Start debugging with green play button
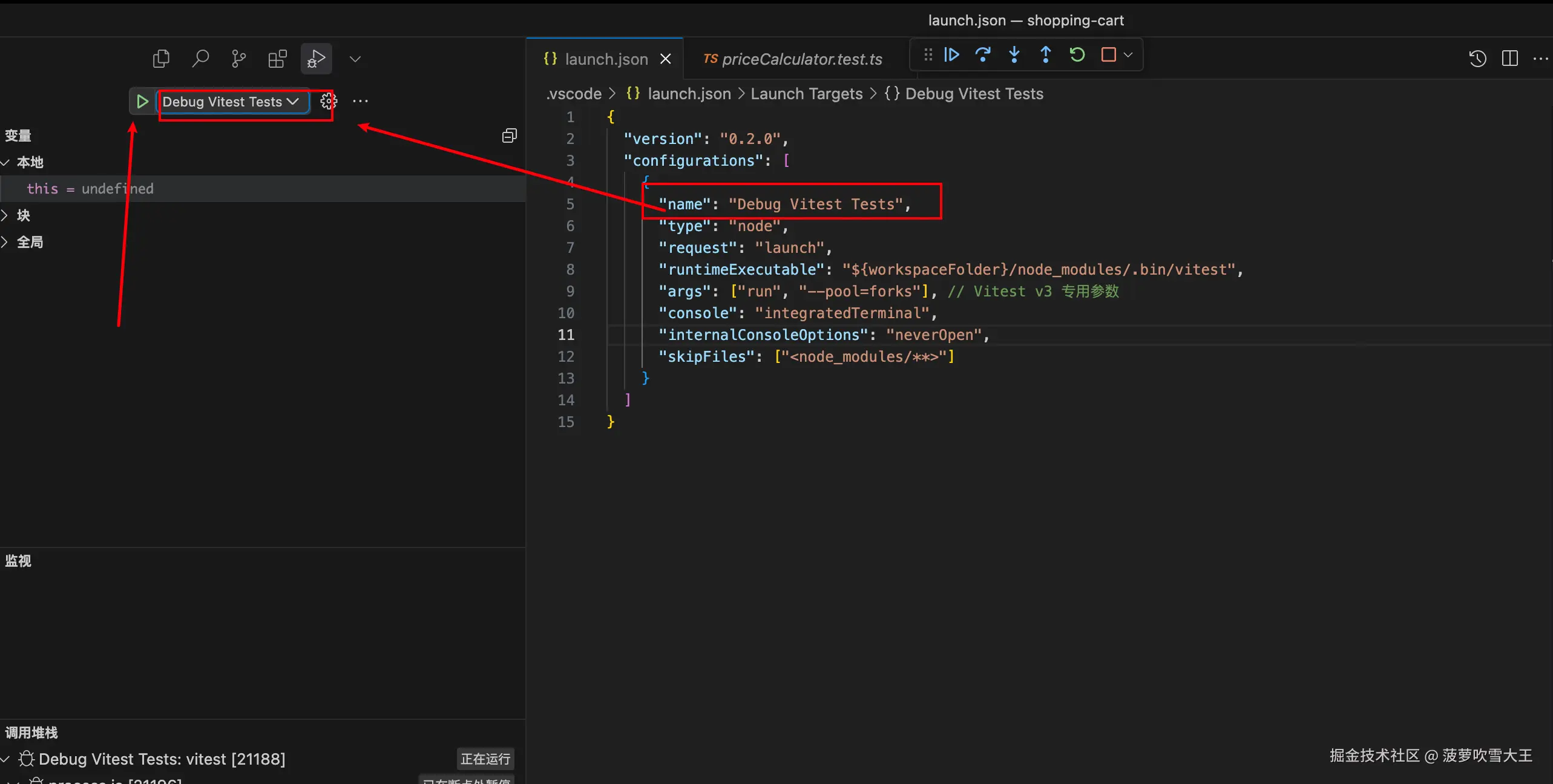This screenshot has width=1553, height=784. tap(142, 101)
